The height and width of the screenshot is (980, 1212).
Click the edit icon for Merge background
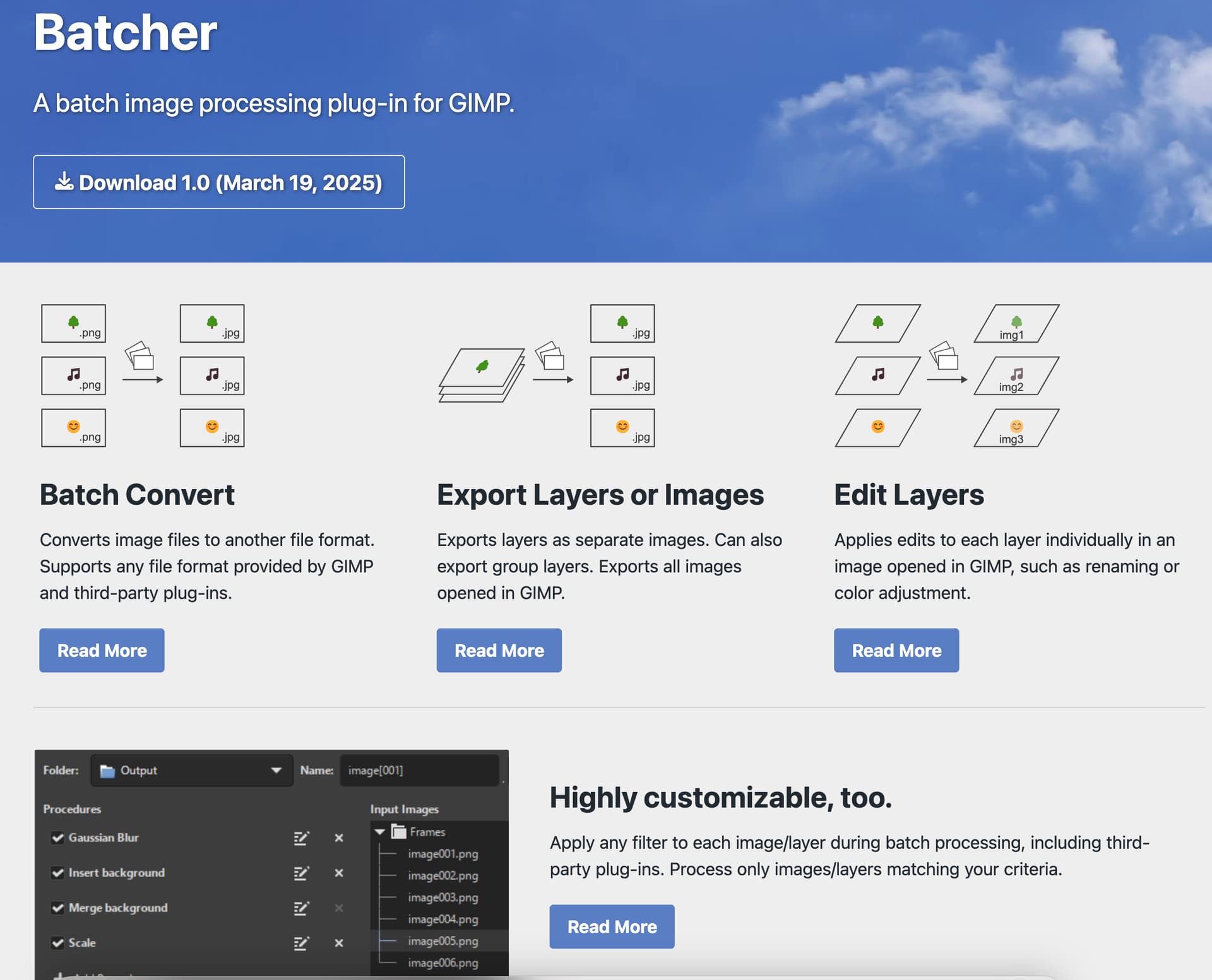tap(301, 908)
